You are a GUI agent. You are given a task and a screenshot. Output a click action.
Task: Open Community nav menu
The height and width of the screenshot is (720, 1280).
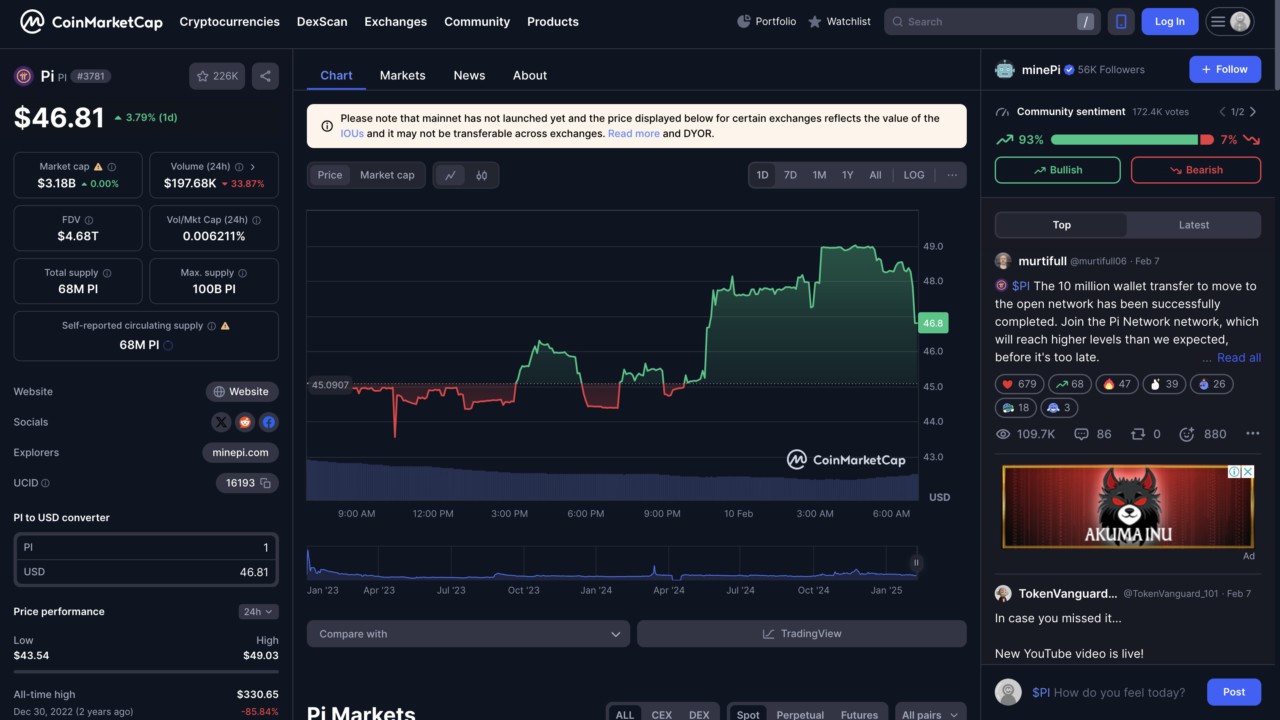coord(477,21)
